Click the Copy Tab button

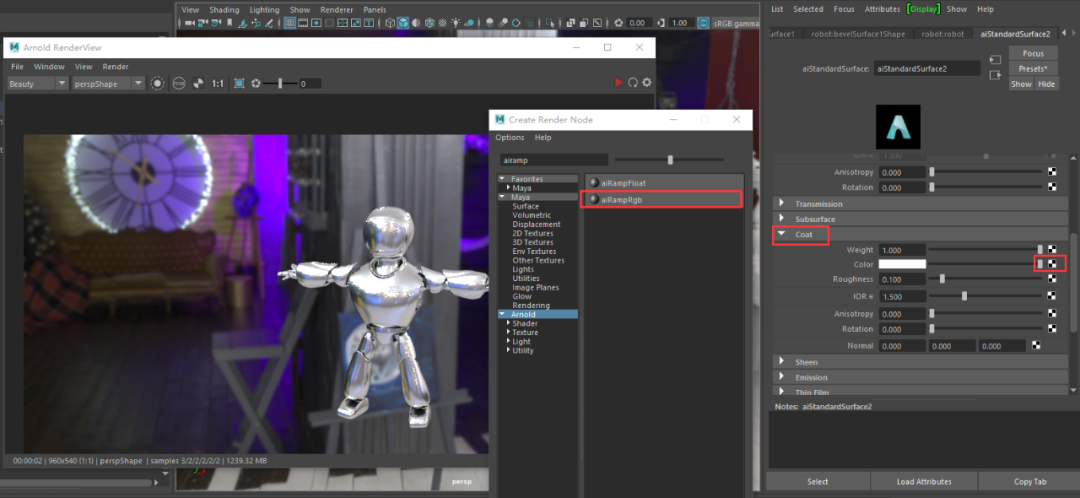point(1030,481)
